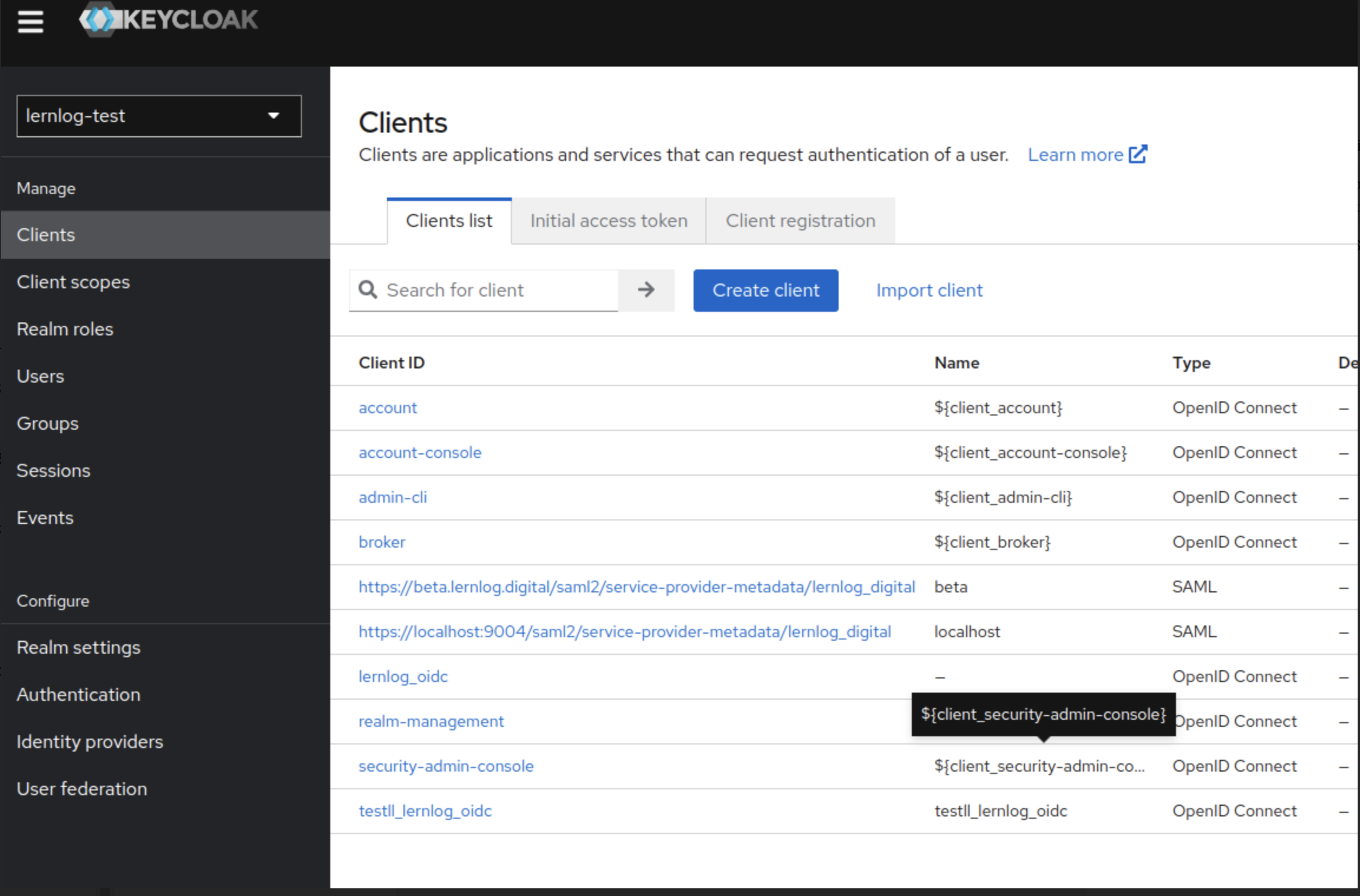Open the security-admin-console client
The width and height of the screenshot is (1360, 896).
pyautogui.click(x=446, y=766)
